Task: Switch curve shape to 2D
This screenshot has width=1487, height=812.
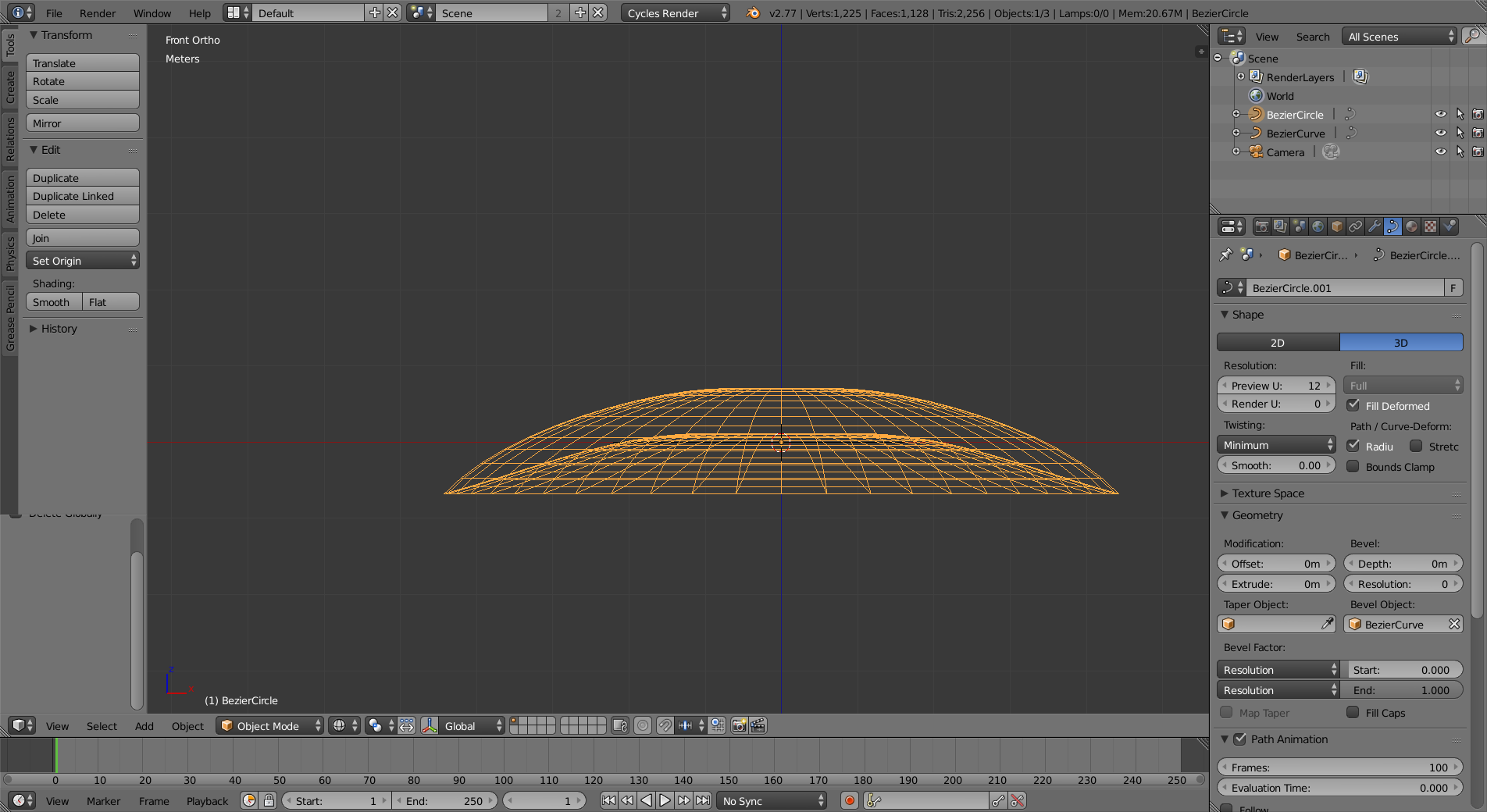Action: click(1278, 343)
